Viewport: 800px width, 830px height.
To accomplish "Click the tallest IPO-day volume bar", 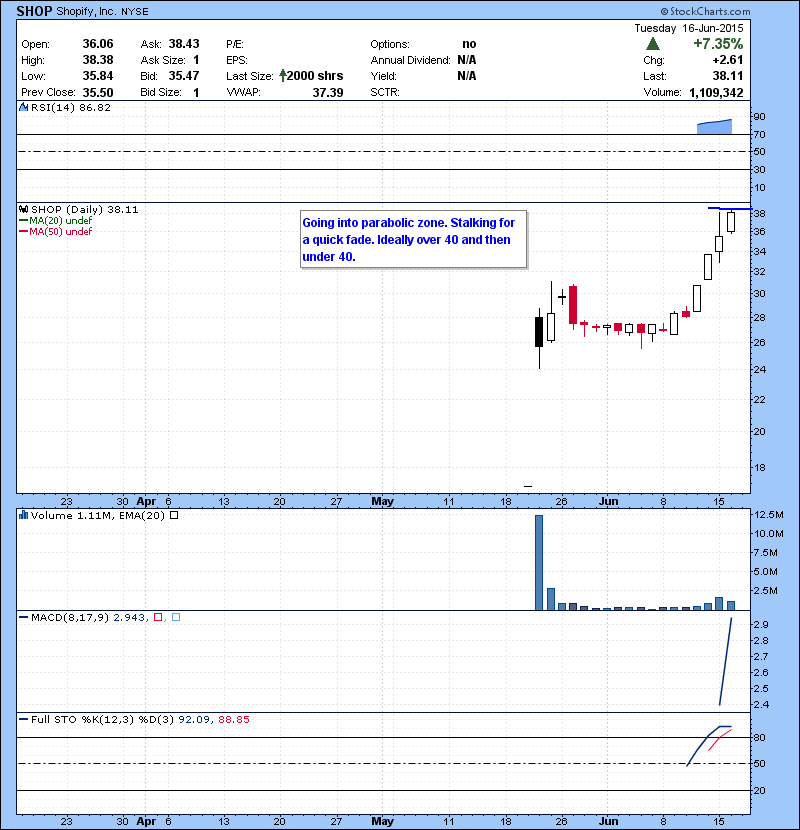I will coord(539,563).
